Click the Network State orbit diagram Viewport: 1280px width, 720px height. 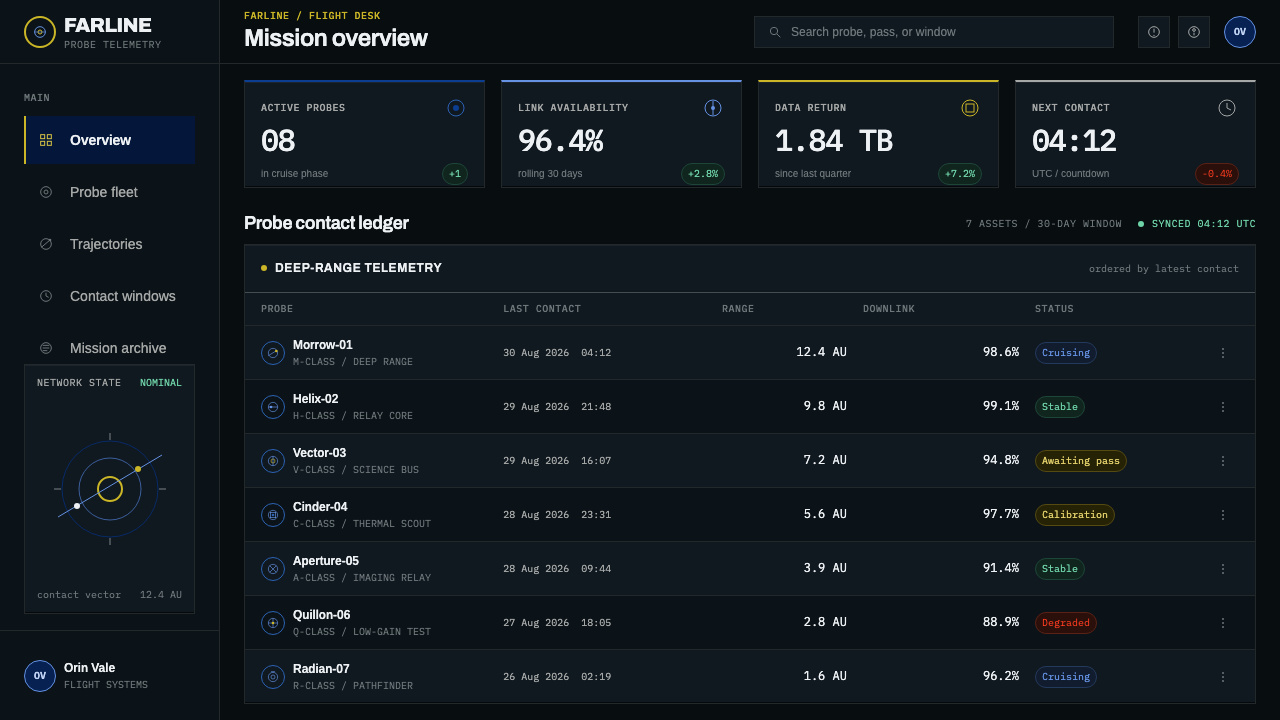coord(110,489)
